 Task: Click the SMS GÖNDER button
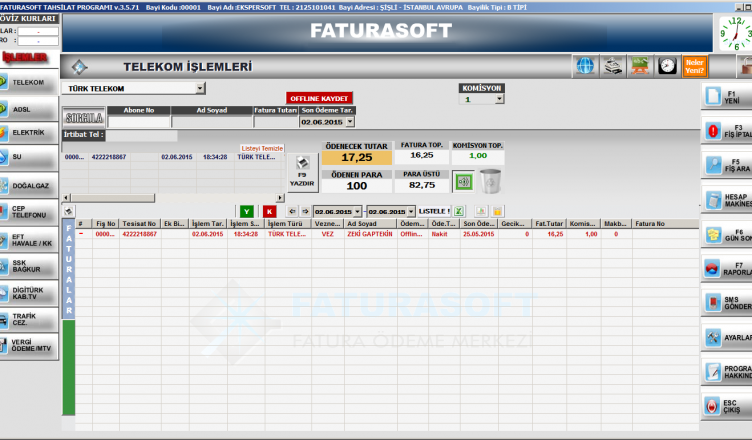pos(727,303)
